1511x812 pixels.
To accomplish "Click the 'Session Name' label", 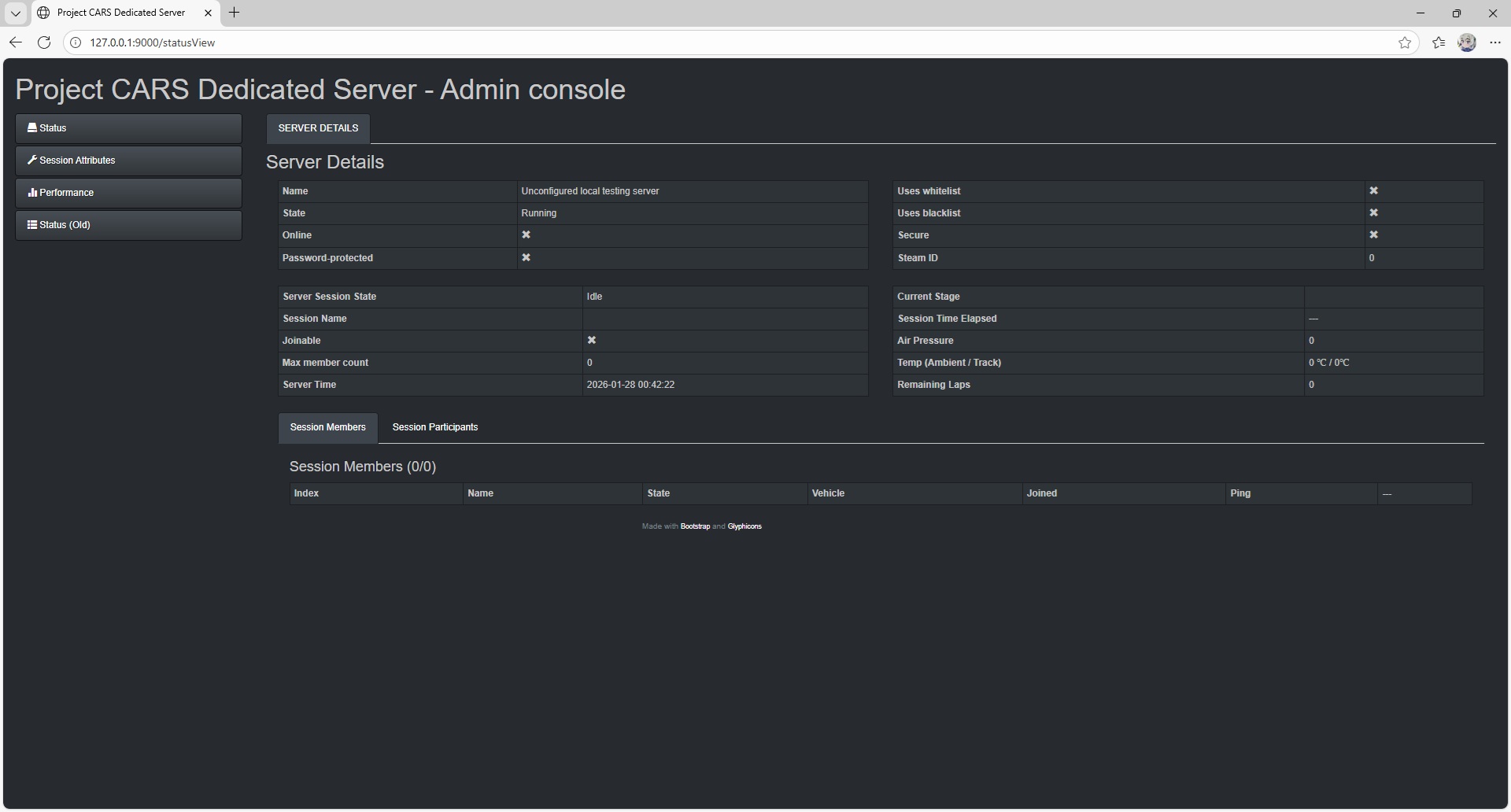I will (x=315, y=319).
